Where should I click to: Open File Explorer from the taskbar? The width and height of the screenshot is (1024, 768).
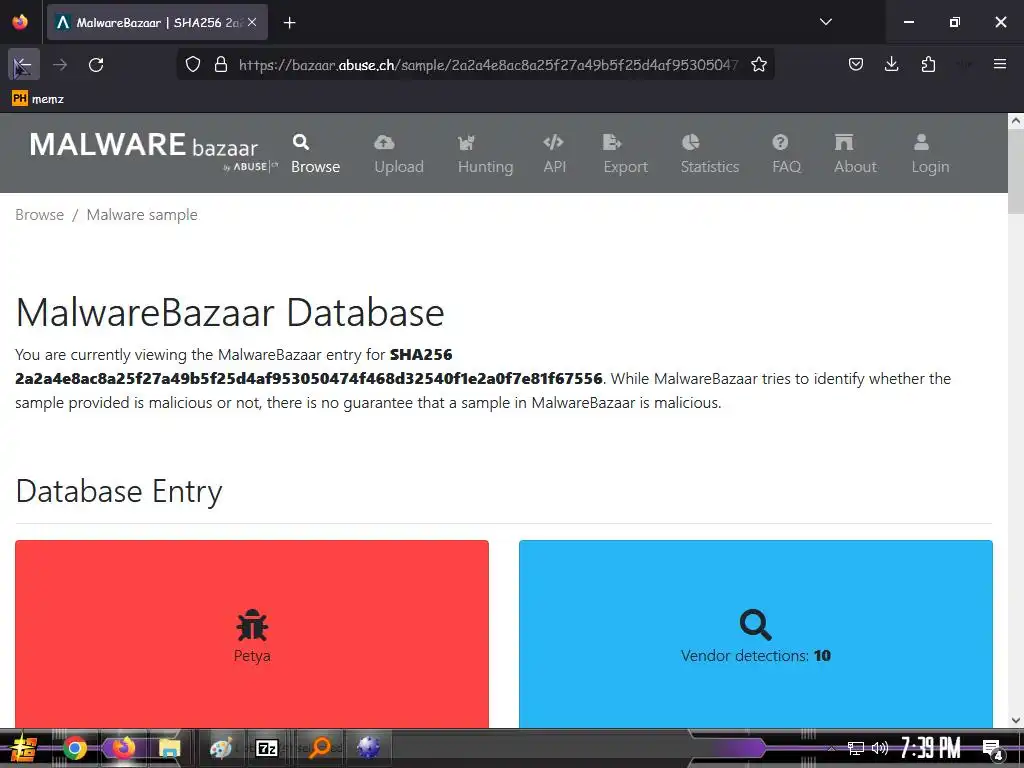169,748
